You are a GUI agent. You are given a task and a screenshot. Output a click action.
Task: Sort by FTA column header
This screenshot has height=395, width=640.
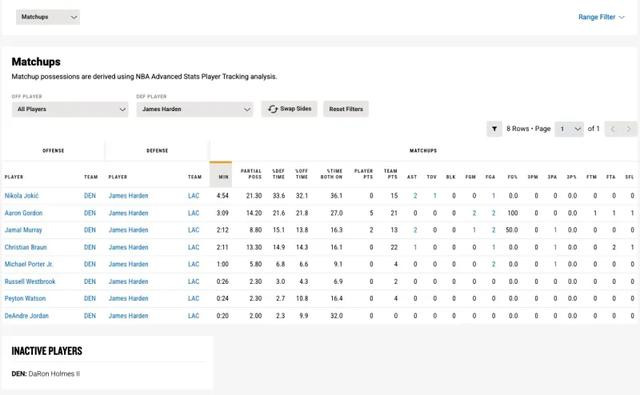(x=611, y=177)
